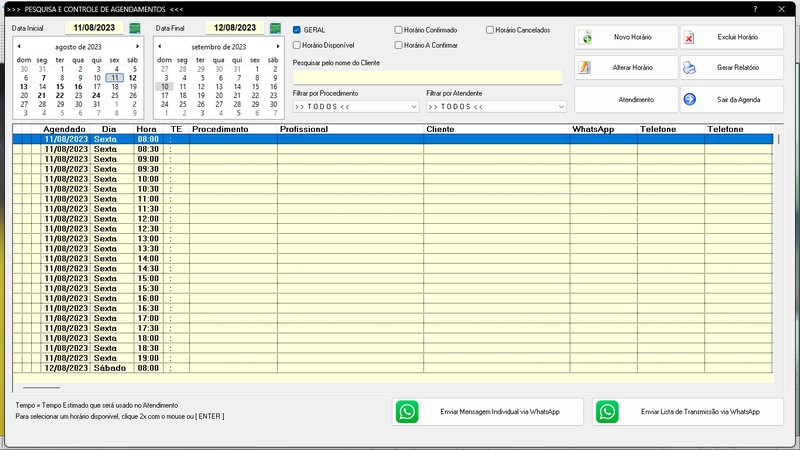Click the Profissional column header

[x=351, y=129]
